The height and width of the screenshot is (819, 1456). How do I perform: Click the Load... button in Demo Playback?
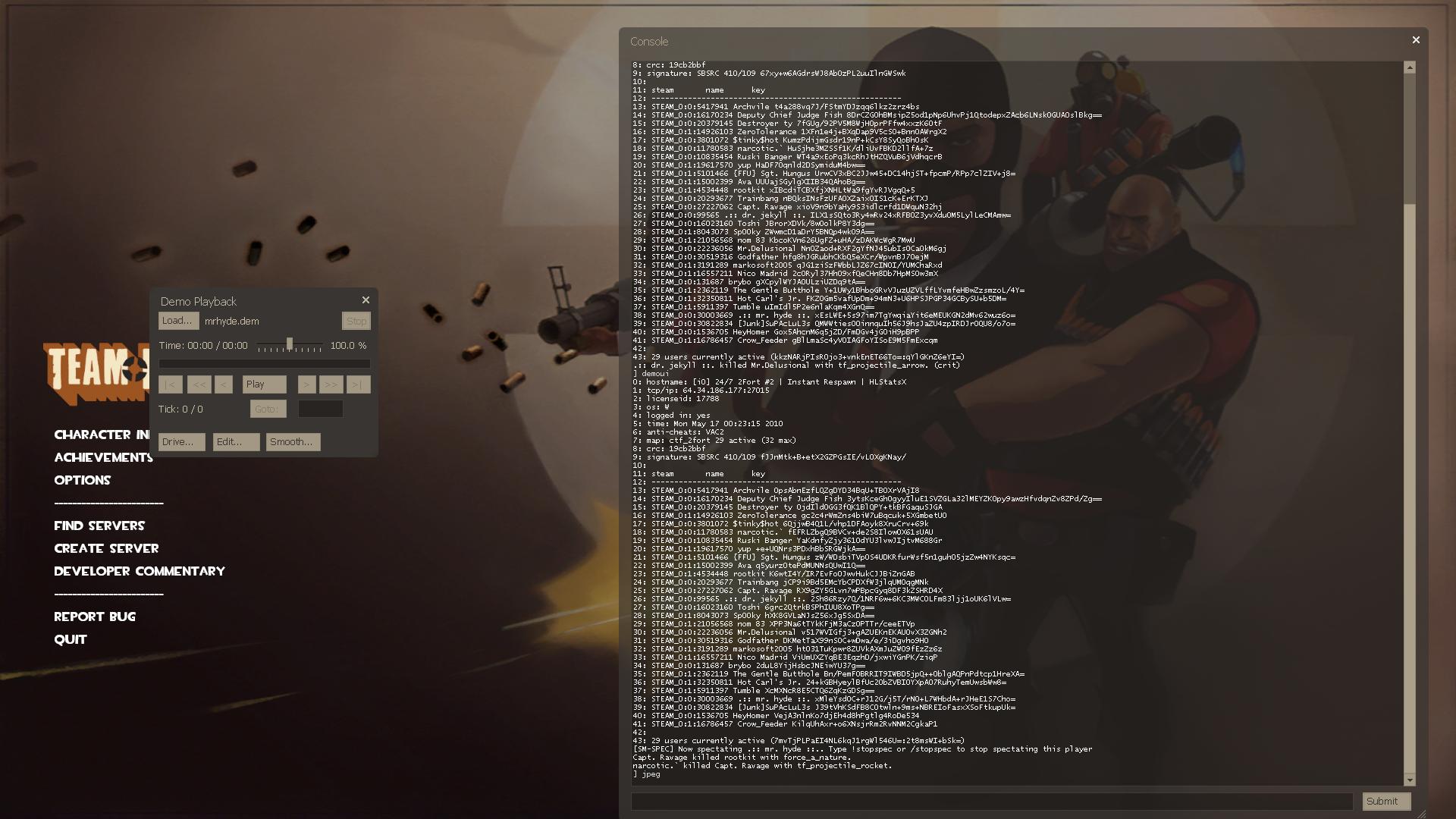coord(178,321)
